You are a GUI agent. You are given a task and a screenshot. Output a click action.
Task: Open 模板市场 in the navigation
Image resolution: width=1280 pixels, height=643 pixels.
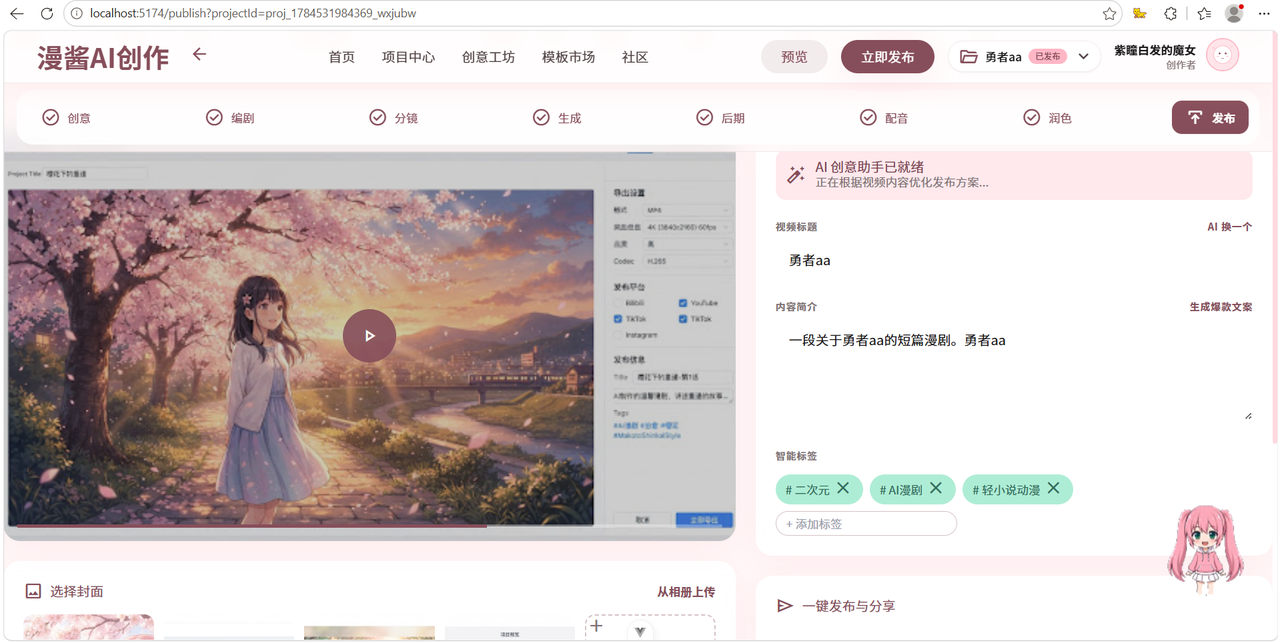click(x=568, y=57)
